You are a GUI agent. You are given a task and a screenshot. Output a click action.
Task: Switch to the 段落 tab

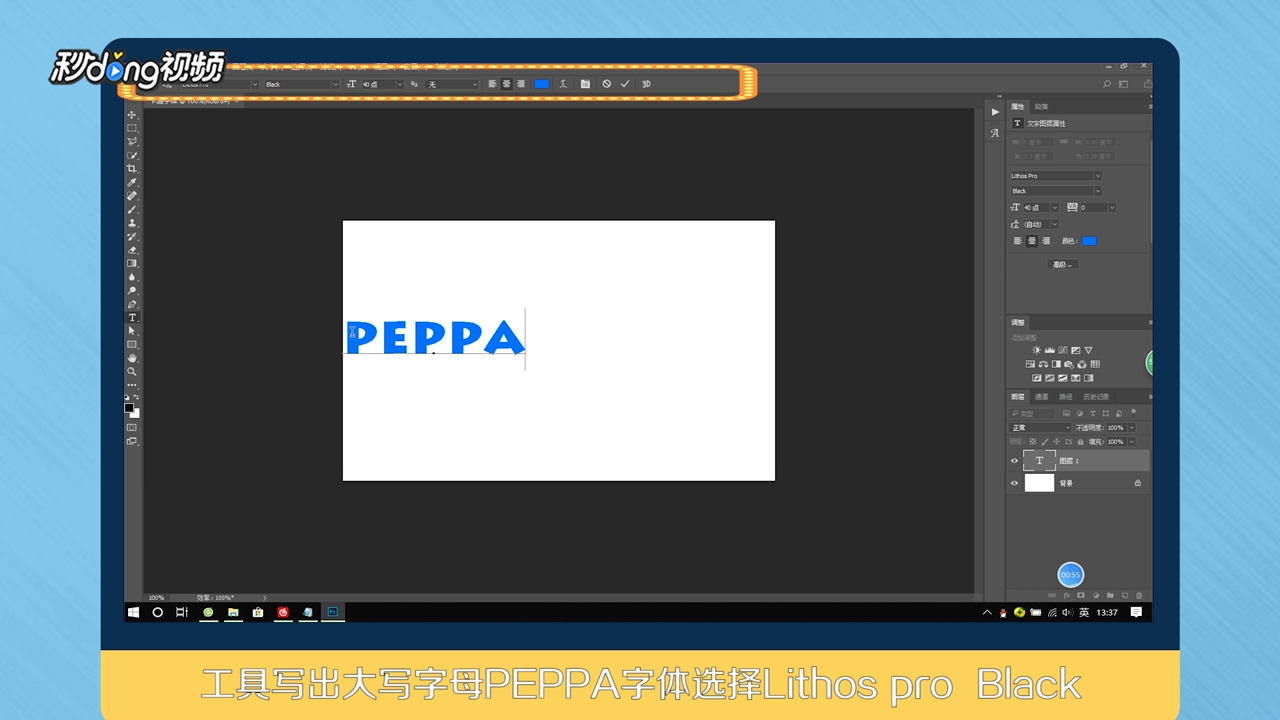[x=1041, y=106]
